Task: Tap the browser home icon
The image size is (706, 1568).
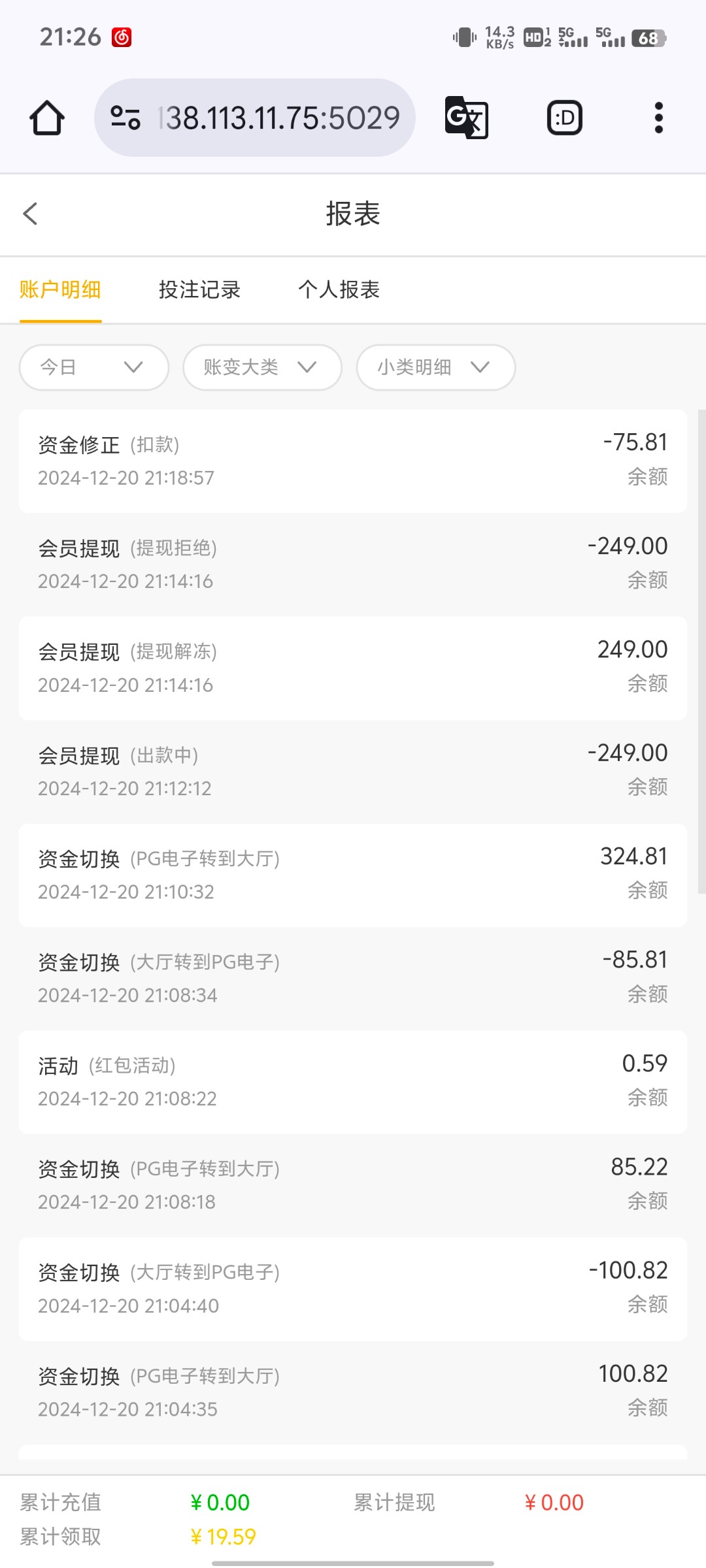Action: click(47, 118)
